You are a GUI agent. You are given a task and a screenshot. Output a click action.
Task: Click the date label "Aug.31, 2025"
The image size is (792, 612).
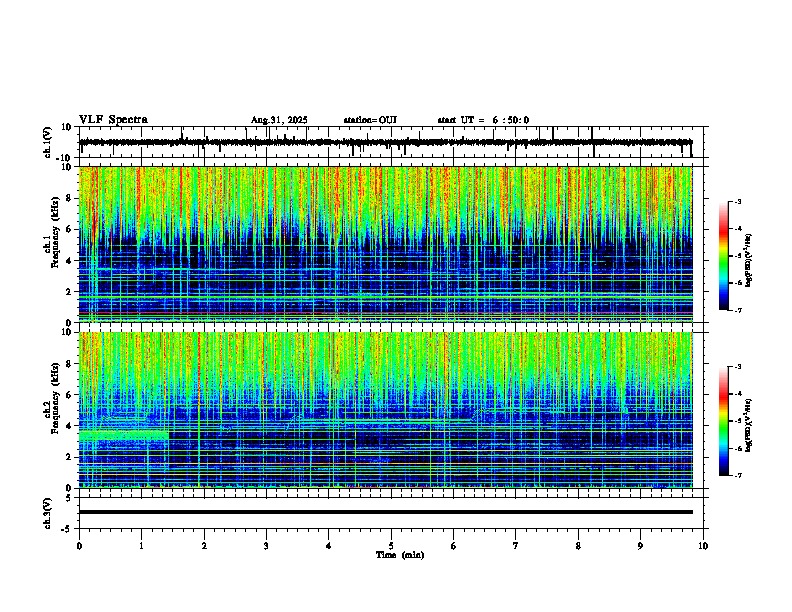(x=279, y=120)
